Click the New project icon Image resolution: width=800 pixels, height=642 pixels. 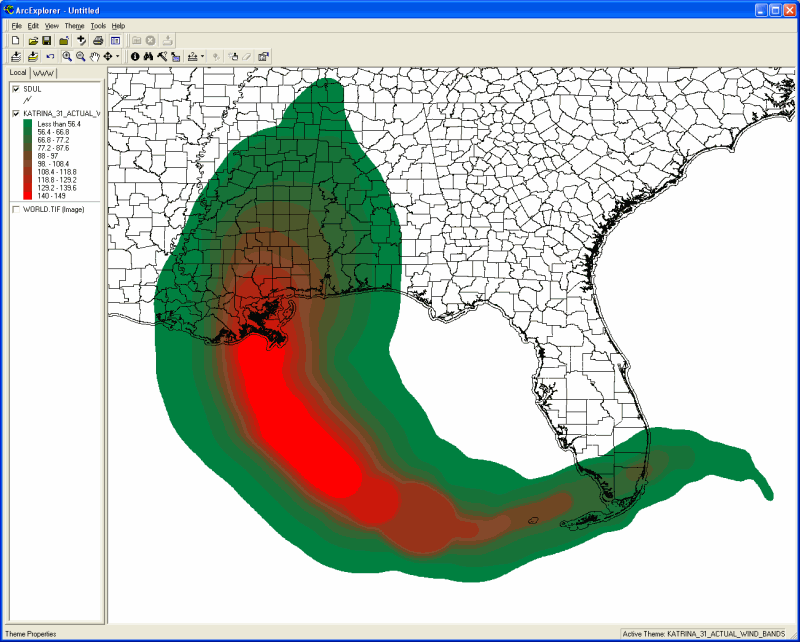(x=16, y=40)
